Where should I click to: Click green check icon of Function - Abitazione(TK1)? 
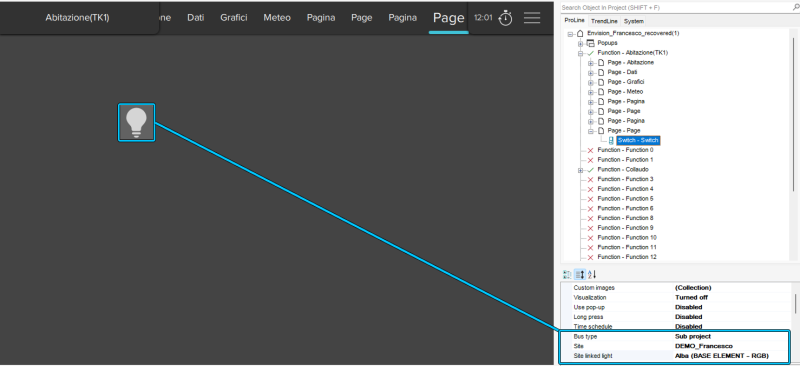click(x=590, y=53)
